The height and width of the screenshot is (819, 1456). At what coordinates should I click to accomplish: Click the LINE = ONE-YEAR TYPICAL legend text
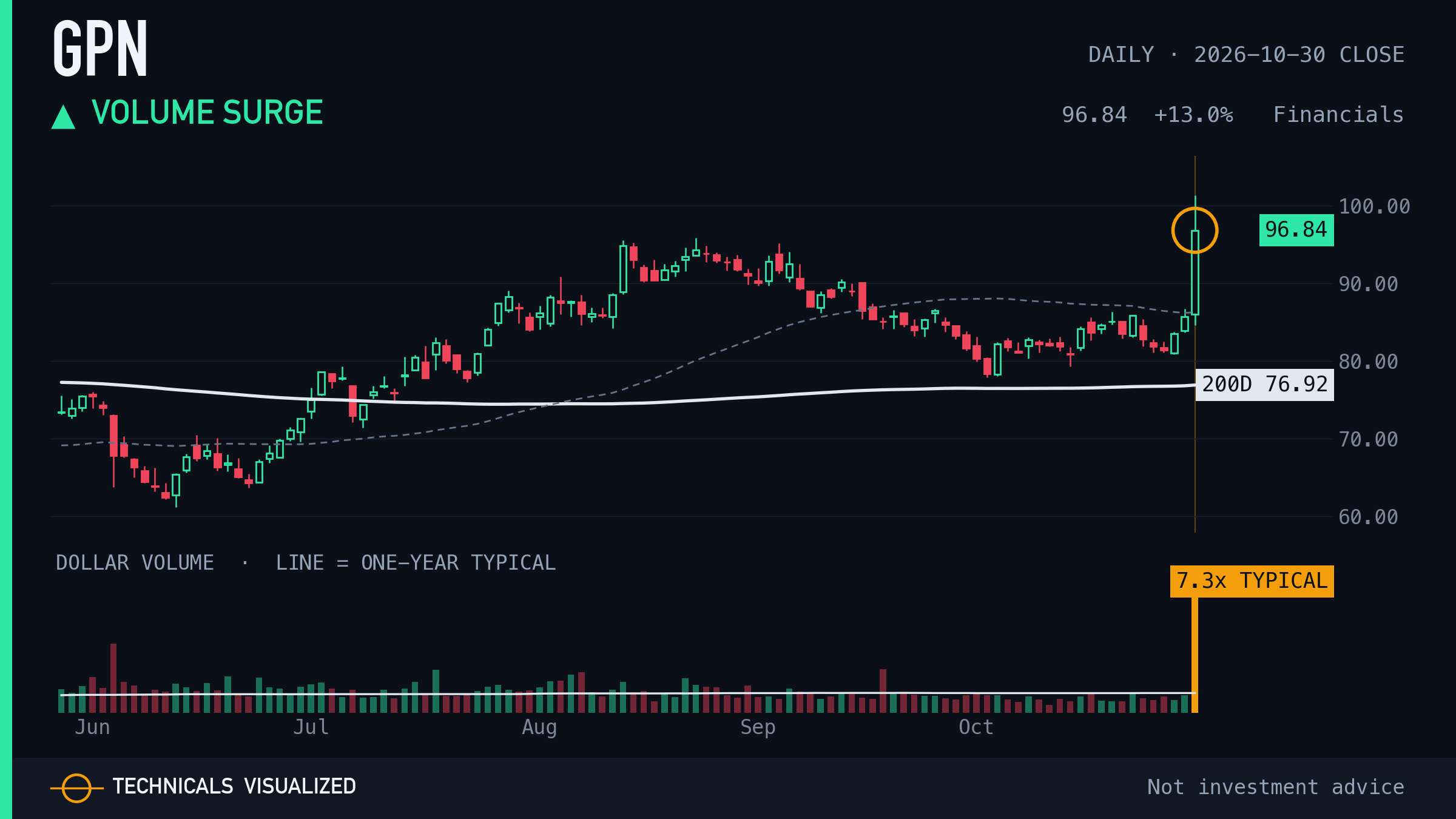point(416,563)
